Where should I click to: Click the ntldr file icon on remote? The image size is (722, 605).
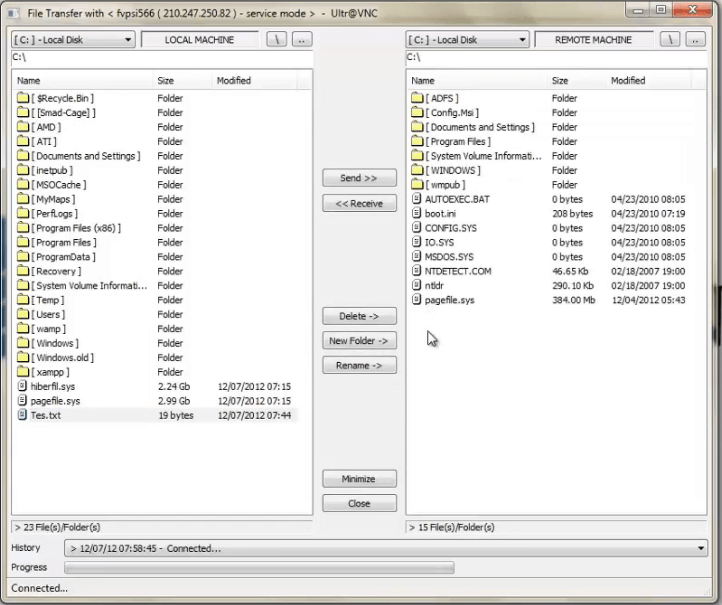pyautogui.click(x=417, y=286)
